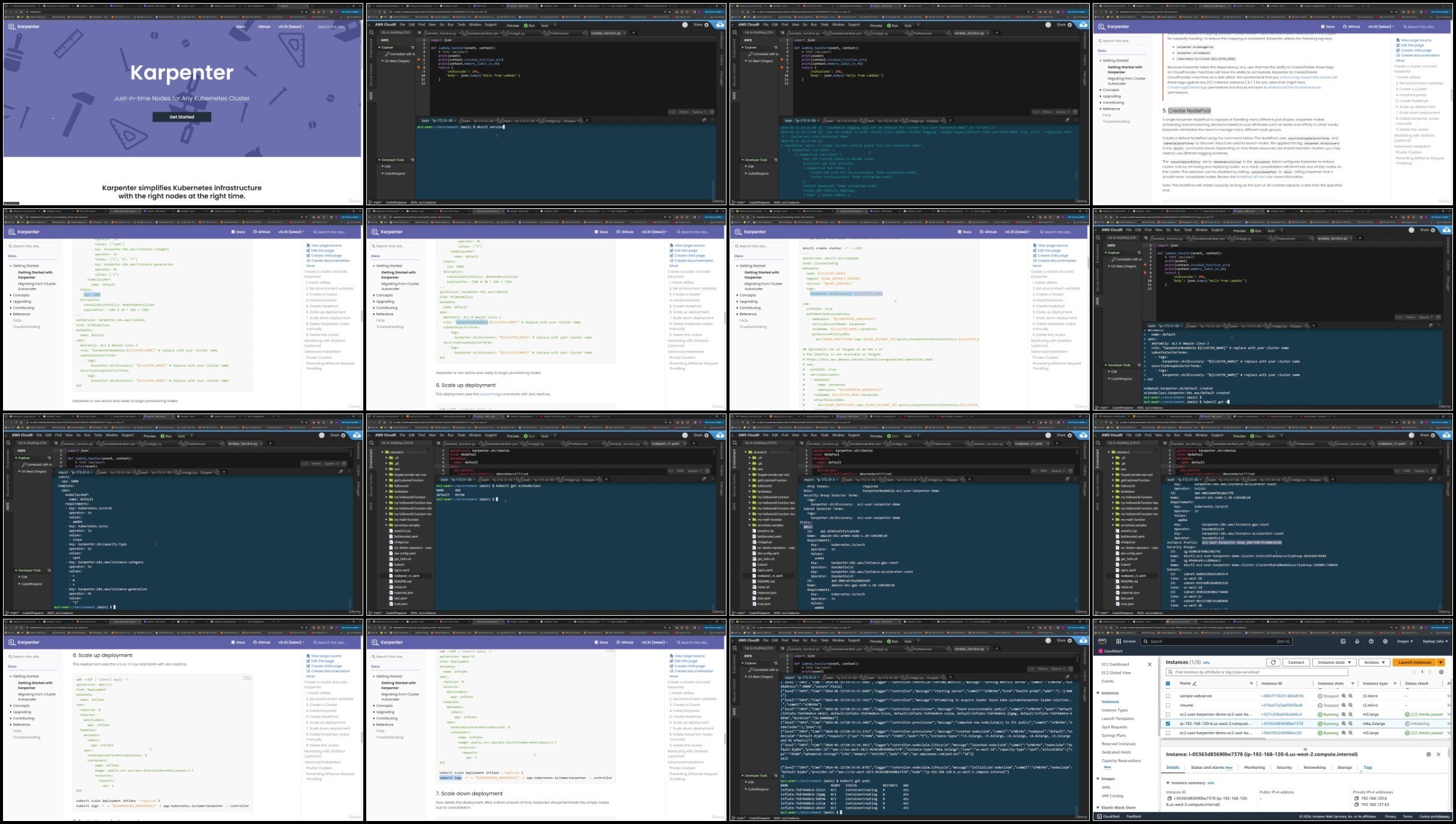Screen dimensions: 1456x824
Task: Switch to the Status and alarms tab
Action: click(x=1212, y=768)
